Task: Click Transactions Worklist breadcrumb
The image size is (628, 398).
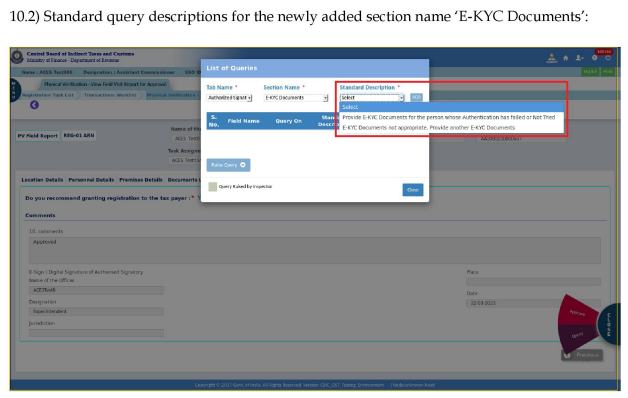Action: point(110,95)
